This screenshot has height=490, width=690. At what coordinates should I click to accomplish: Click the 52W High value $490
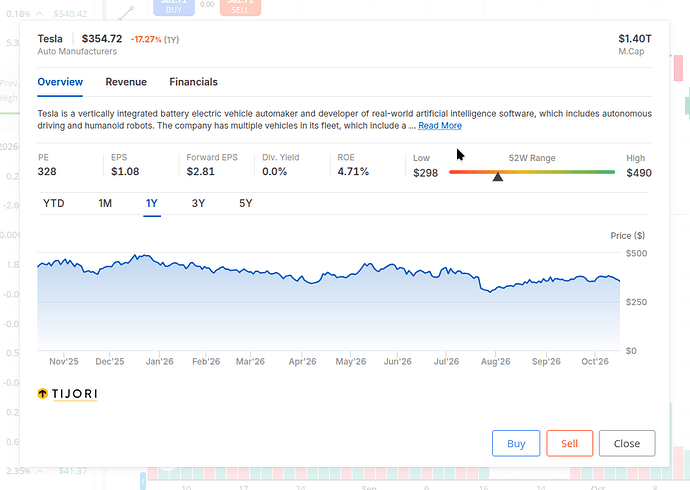click(639, 173)
